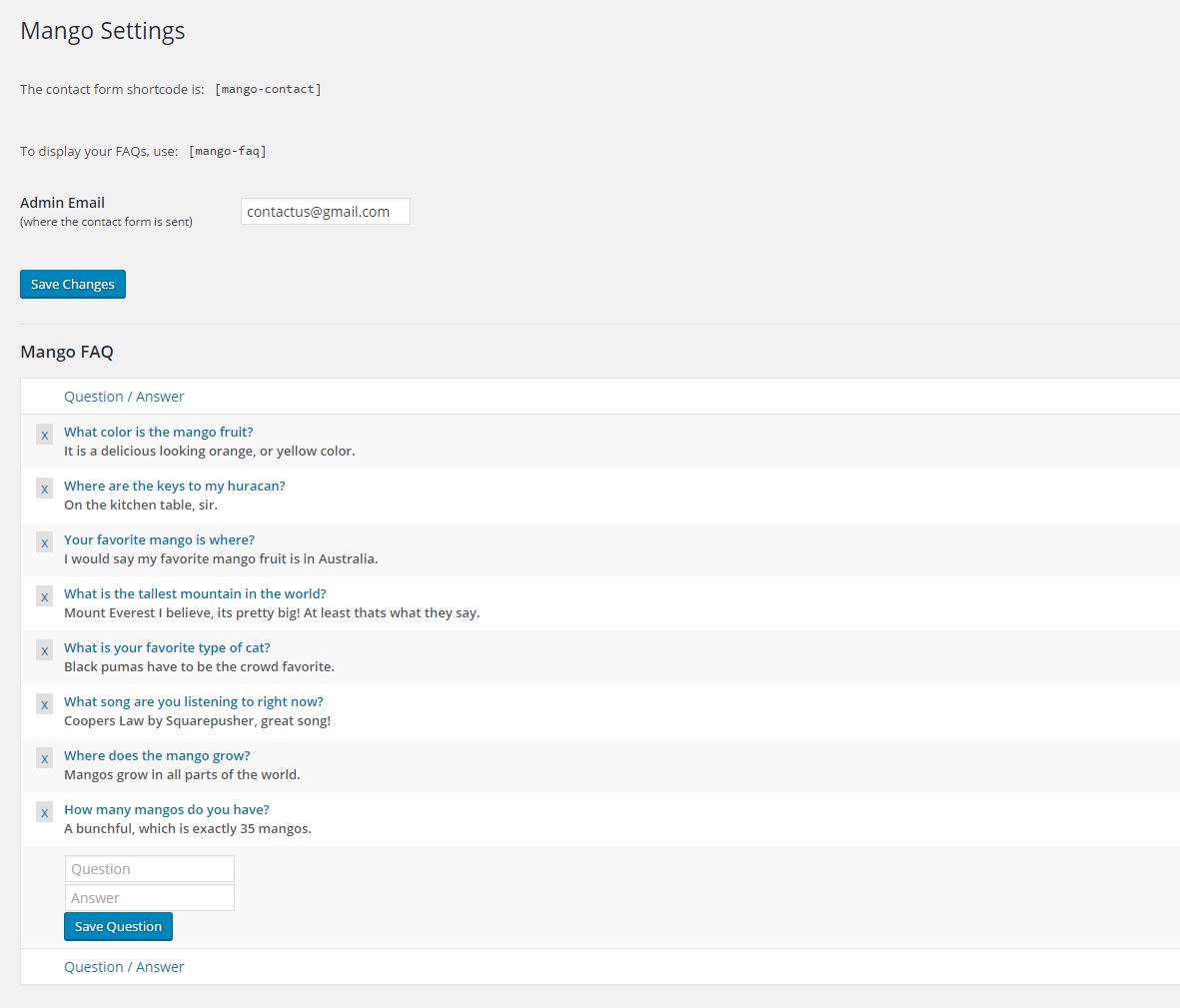Delete the 'favorite type of cat' FAQ
The image size is (1180, 1008).
[x=44, y=651]
